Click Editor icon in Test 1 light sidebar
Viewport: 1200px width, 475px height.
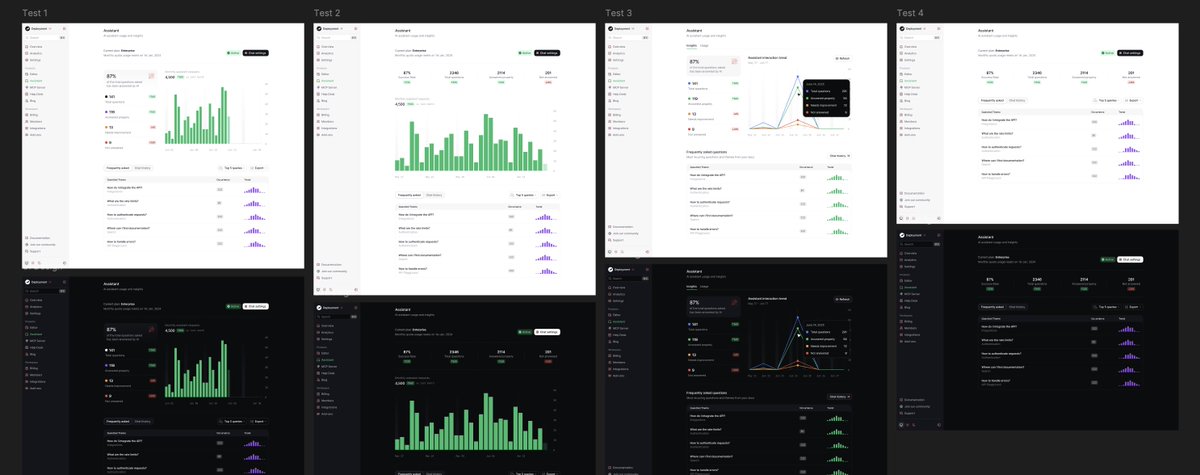(26, 74)
